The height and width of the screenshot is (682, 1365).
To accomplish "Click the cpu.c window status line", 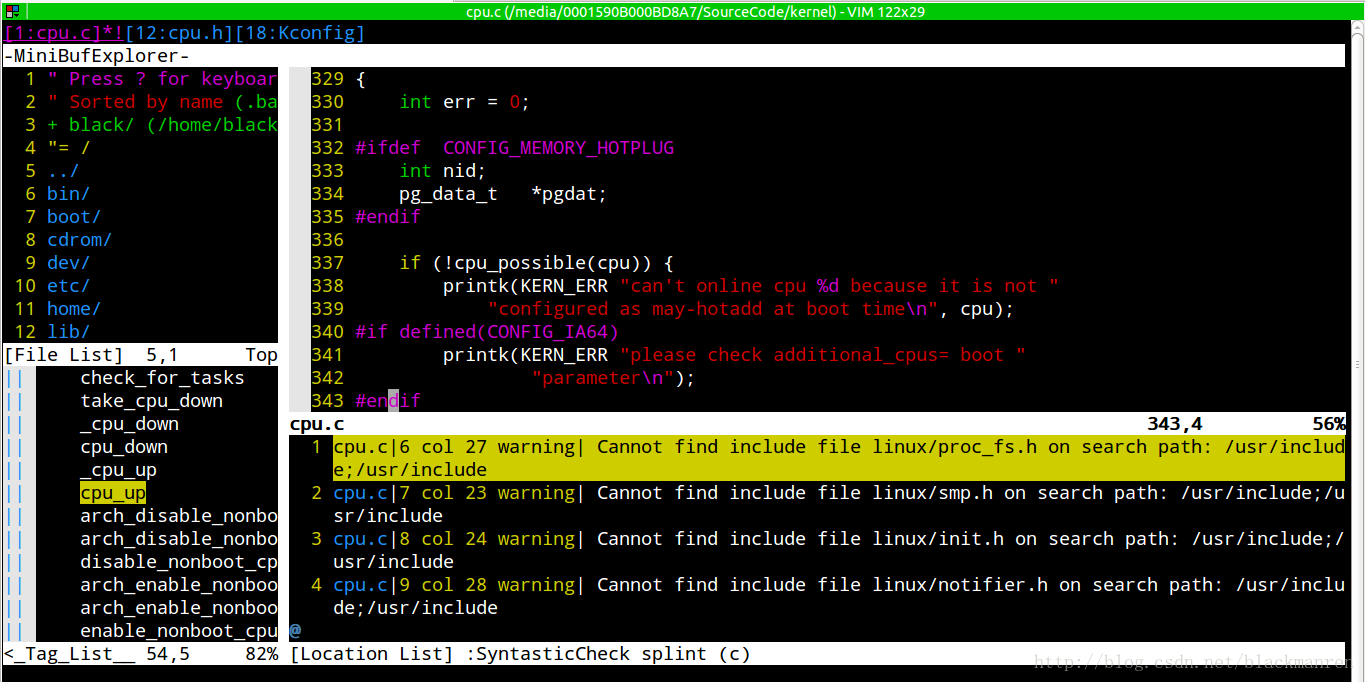I will coord(817,424).
